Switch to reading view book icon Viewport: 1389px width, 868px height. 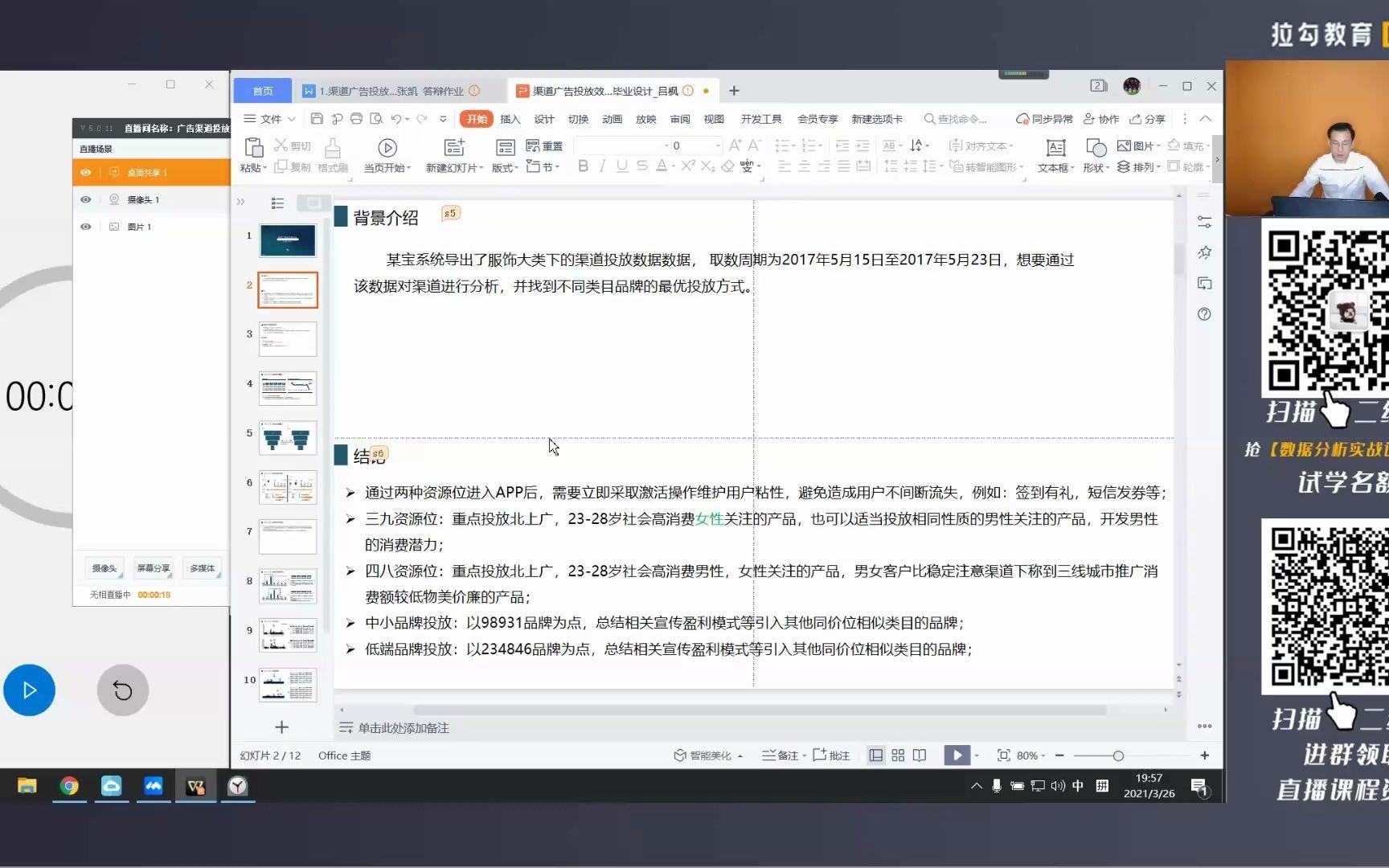tap(920, 755)
